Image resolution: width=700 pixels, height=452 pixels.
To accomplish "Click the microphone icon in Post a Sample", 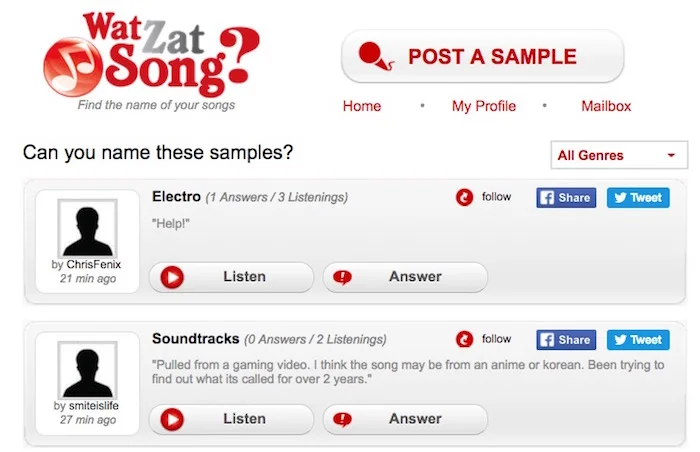I will click(376, 56).
